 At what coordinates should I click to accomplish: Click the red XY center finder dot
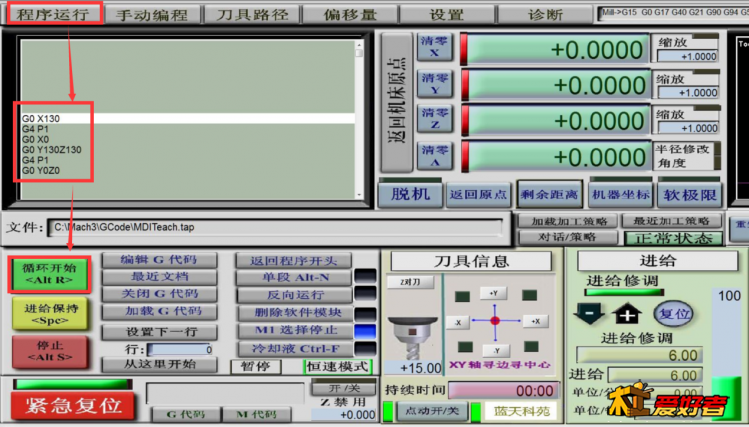click(x=495, y=320)
